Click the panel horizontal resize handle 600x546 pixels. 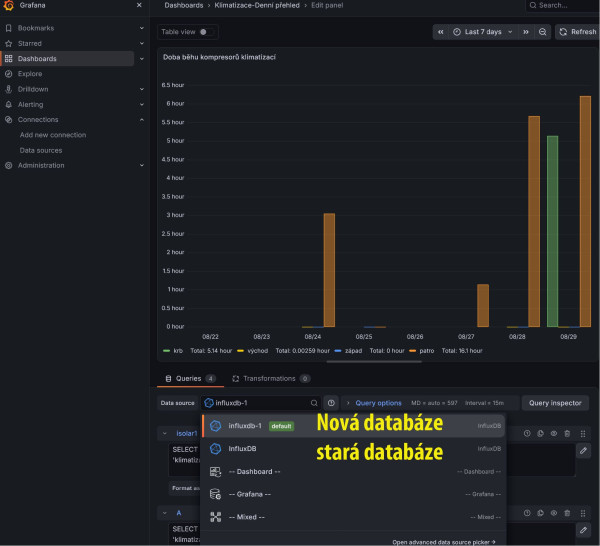pyautogui.click(x=374, y=362)
